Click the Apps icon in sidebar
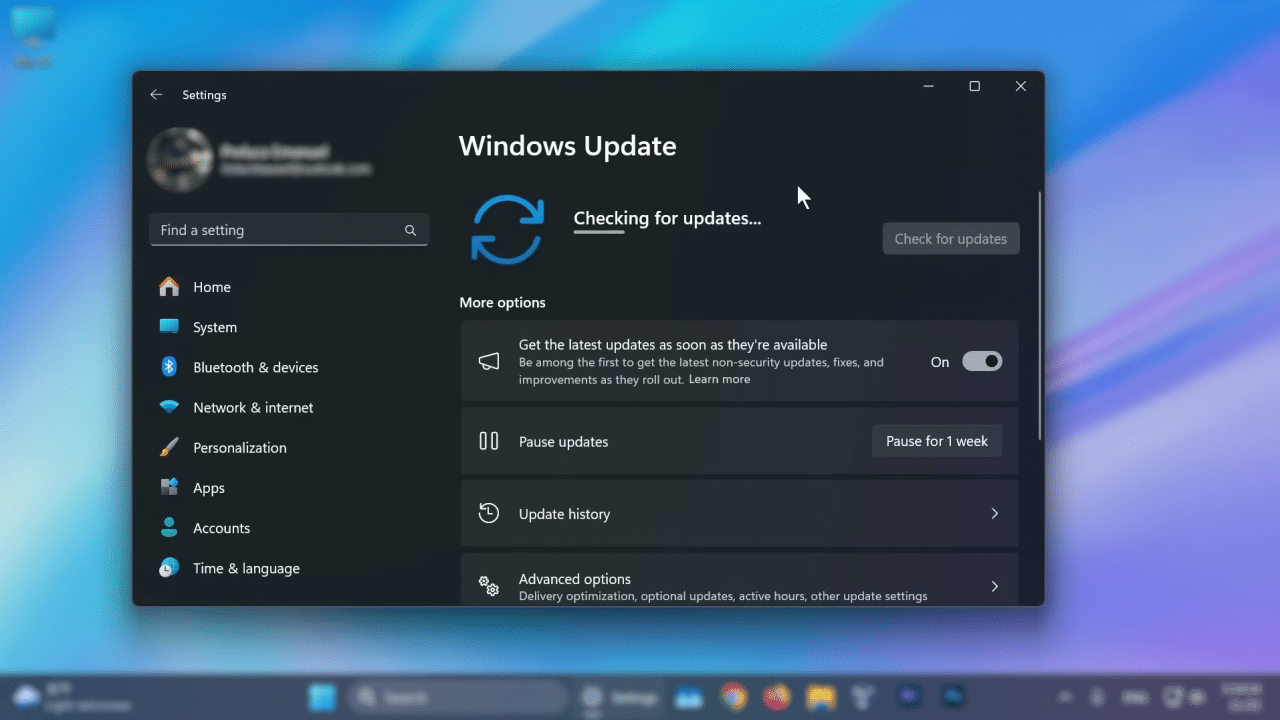This screenshot has width=1280, height=720. pos(169,487)
